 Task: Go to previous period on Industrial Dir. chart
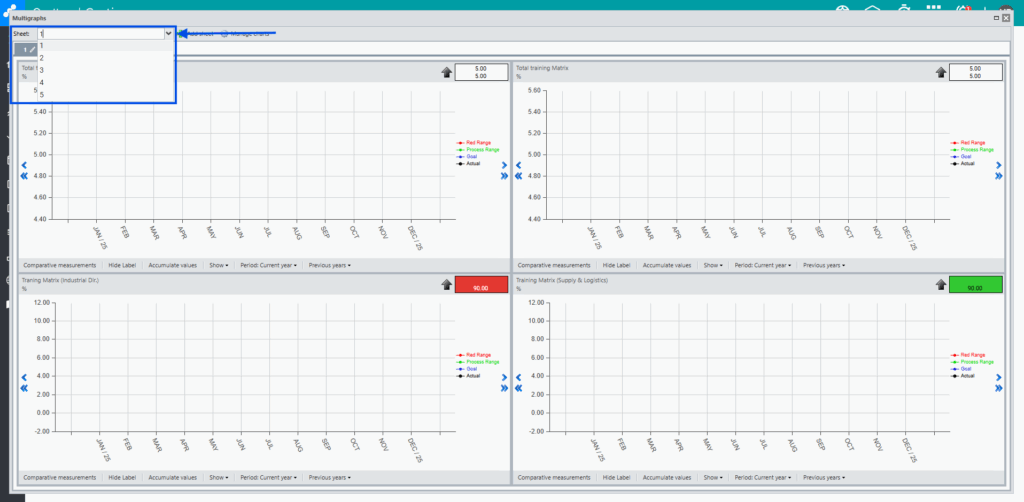[x=24, y=377]
